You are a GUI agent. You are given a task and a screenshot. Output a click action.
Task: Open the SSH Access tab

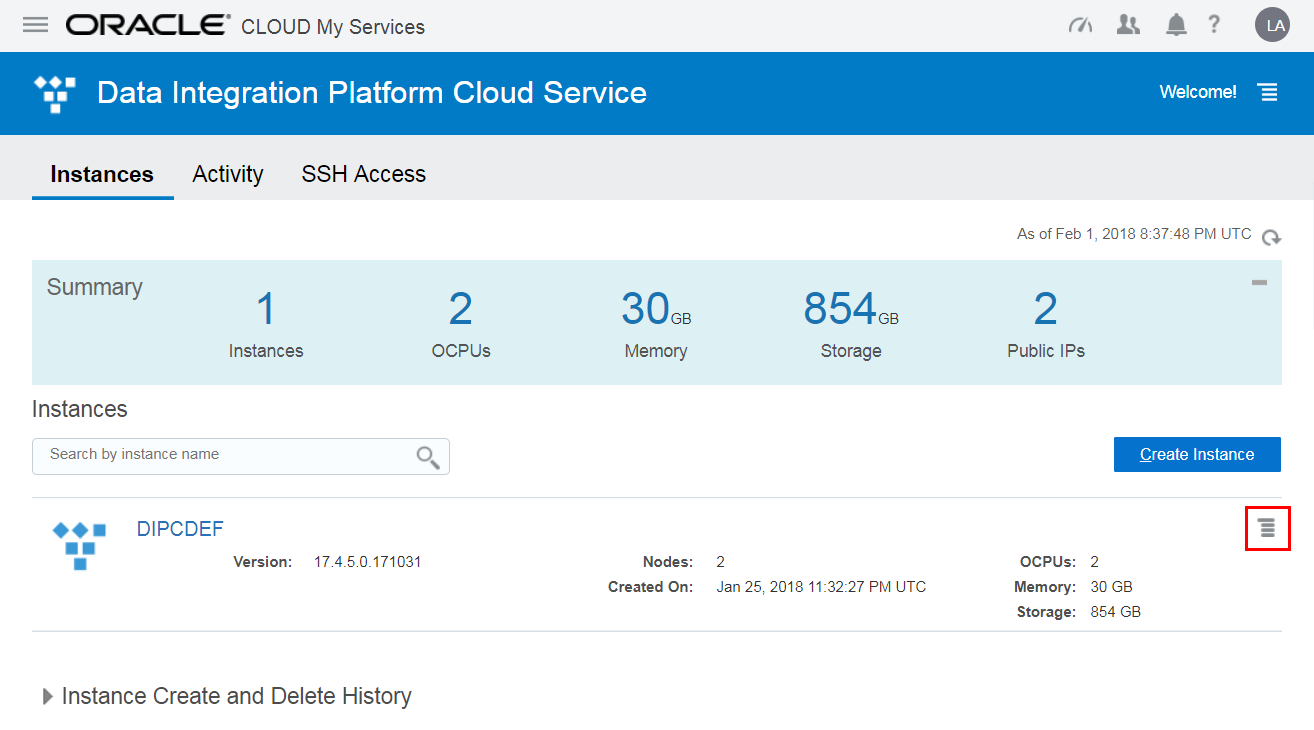tap(363, 174)
